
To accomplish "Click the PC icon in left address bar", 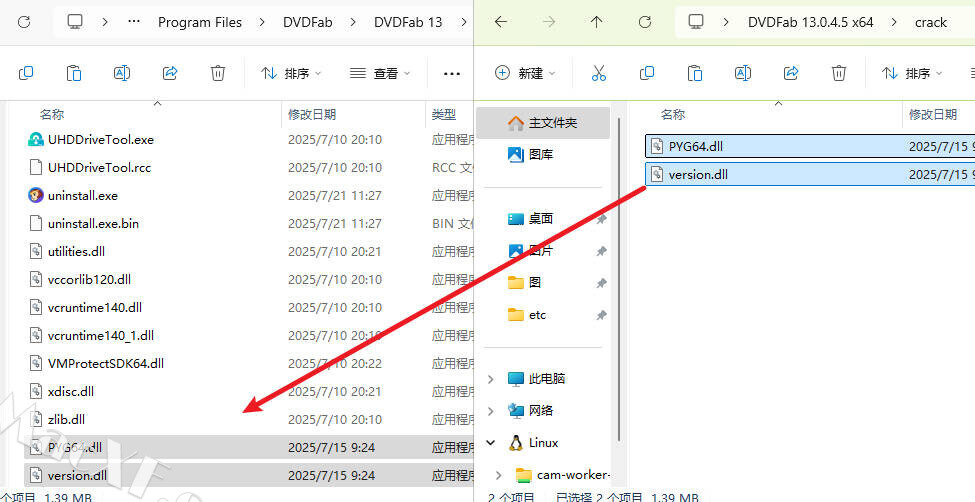I will tap(75, 22).
